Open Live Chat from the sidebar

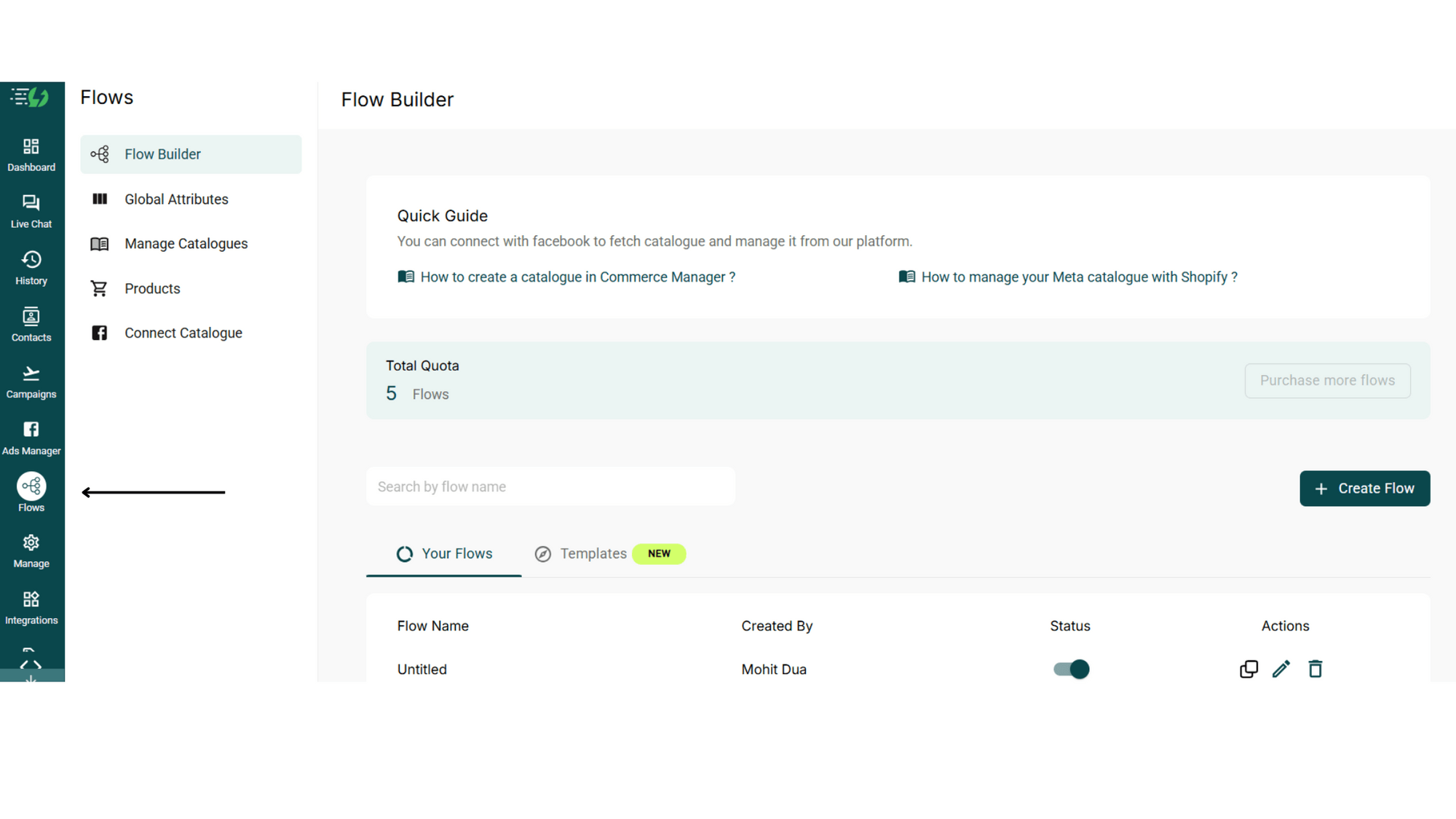[31, 212]
